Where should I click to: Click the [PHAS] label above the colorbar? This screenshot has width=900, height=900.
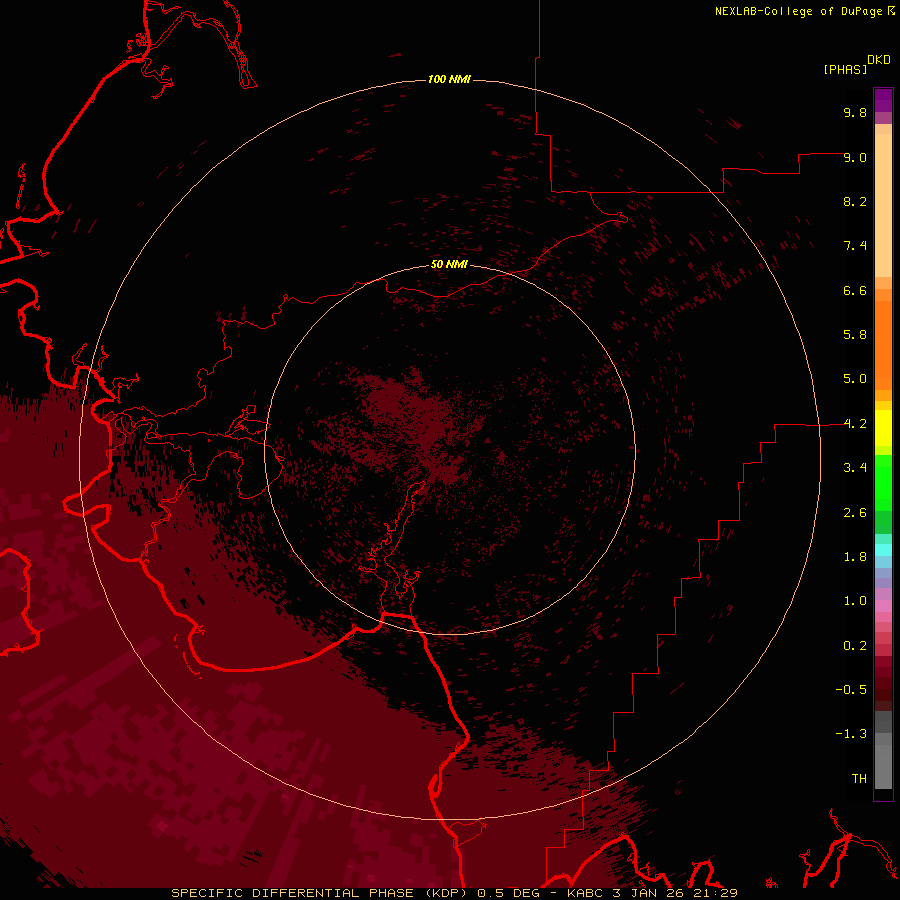(845, 69)
